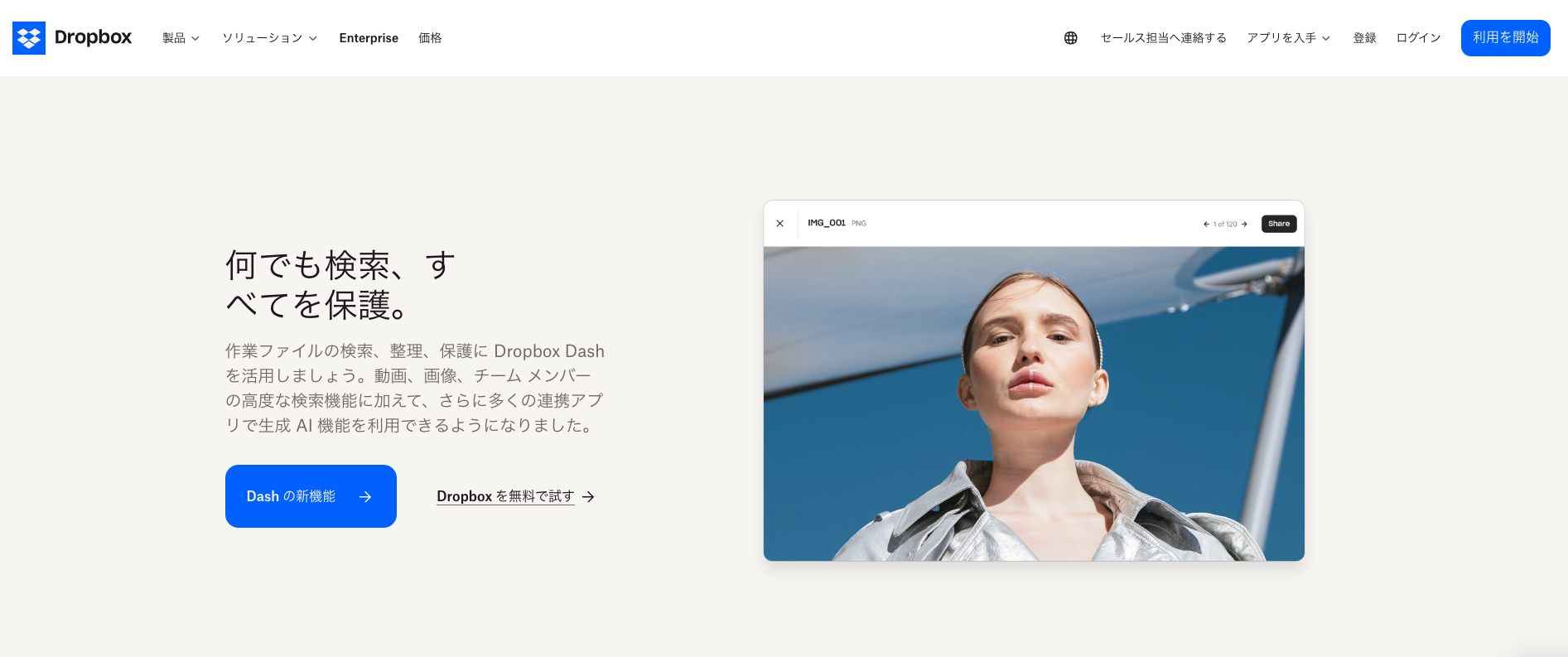
Task: Open the globe language selector
Action: [x=1071, y=38]
